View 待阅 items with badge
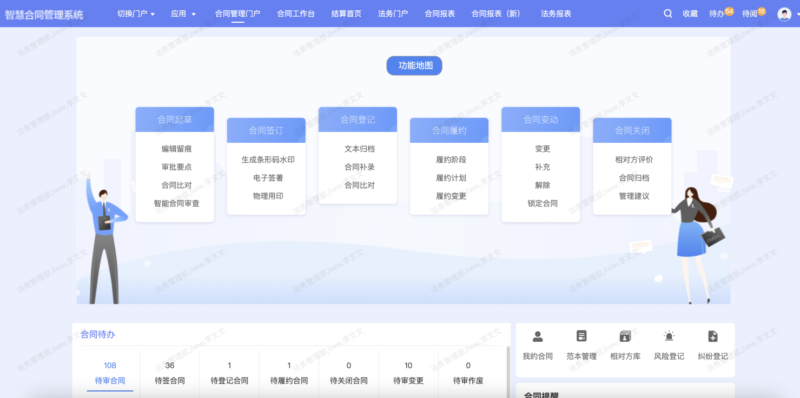 point(754,13)
